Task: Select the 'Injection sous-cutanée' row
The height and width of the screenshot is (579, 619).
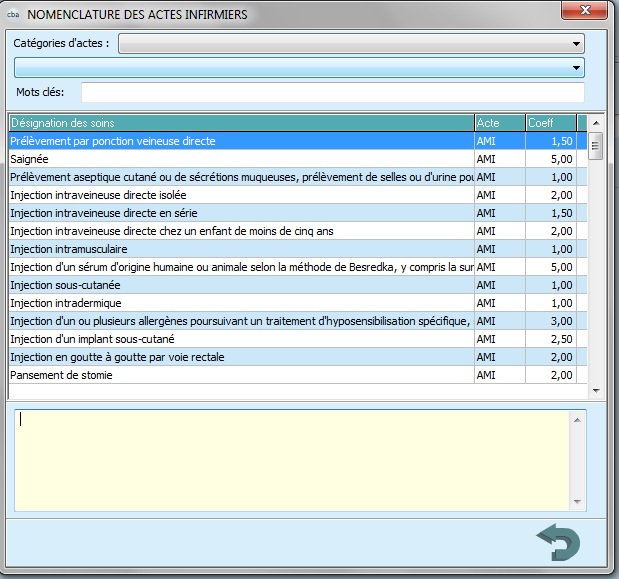Action: [298, 285]
